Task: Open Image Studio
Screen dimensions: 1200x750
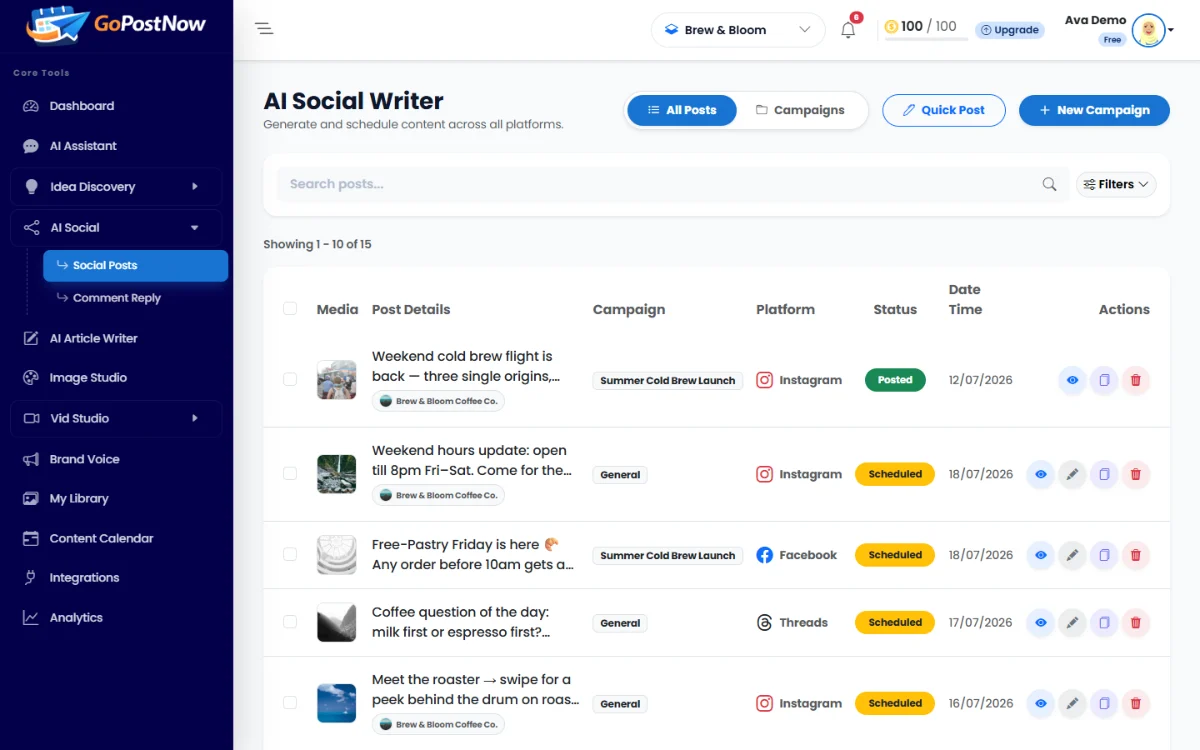Action: [88, 378]
